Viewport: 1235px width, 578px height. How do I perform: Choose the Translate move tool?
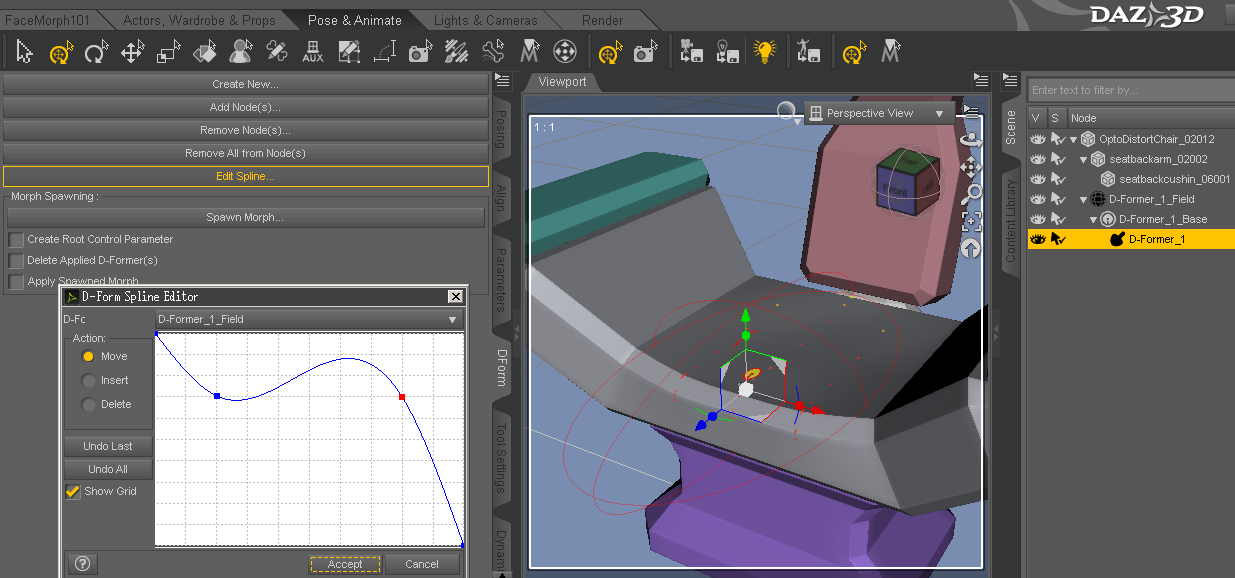(x=132, y=51)
